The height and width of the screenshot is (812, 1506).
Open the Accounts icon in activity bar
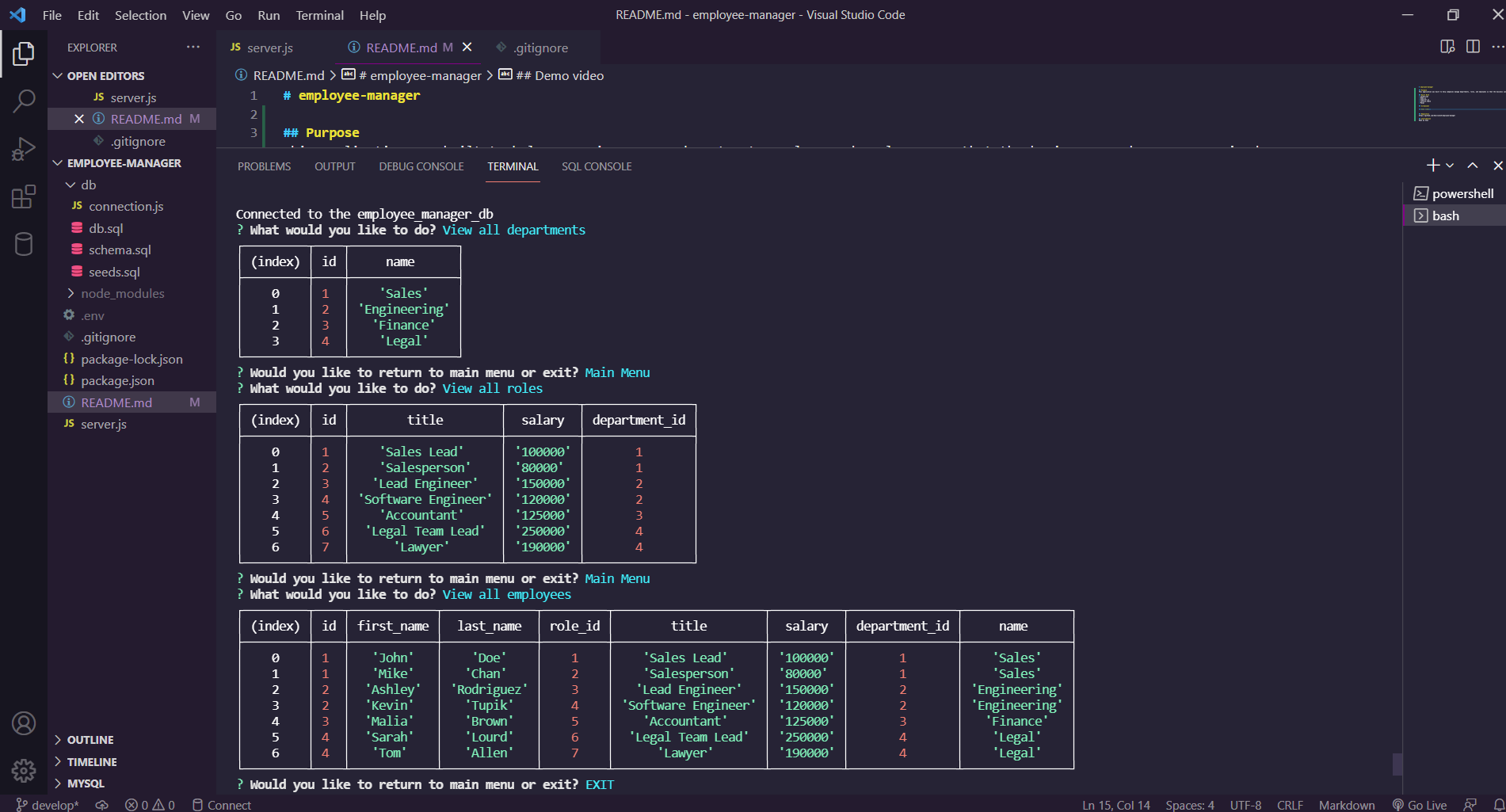(24, 723)
